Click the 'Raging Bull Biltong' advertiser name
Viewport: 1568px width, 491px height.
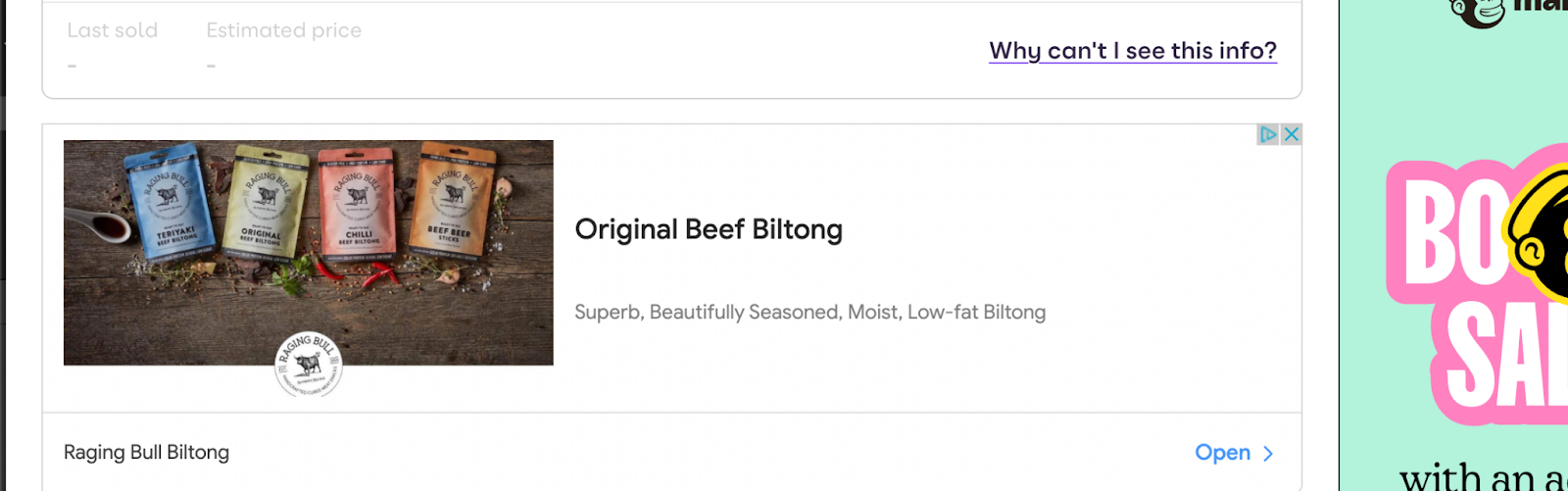point(146,453)
